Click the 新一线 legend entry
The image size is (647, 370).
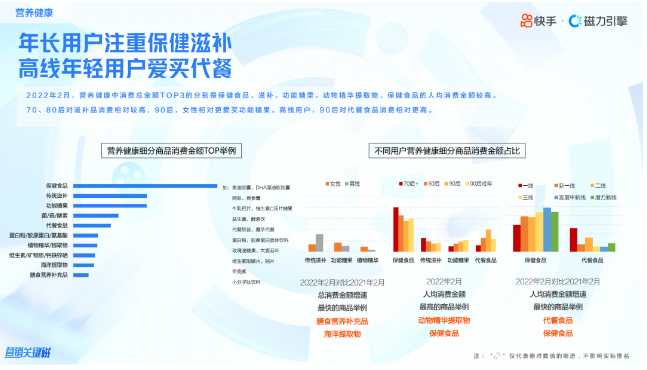[564, 186]
